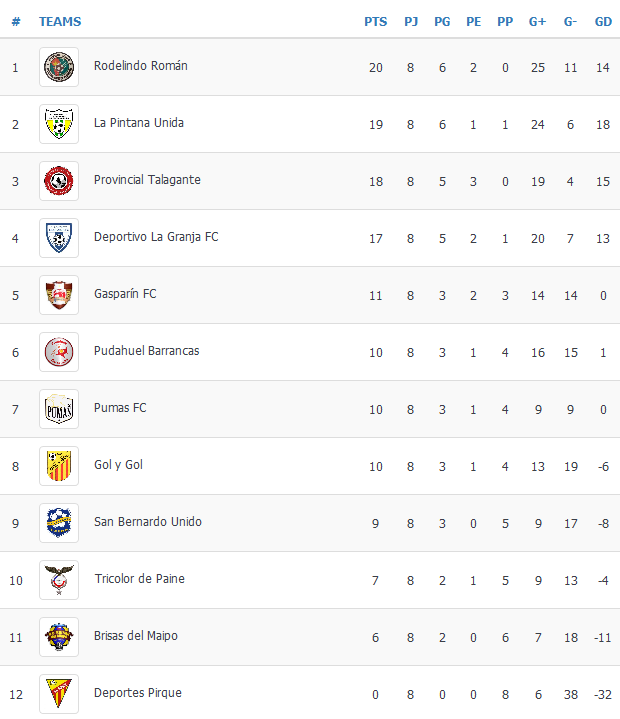
Task: Select the Pumas FC badge
Action: tap(59, 409)
